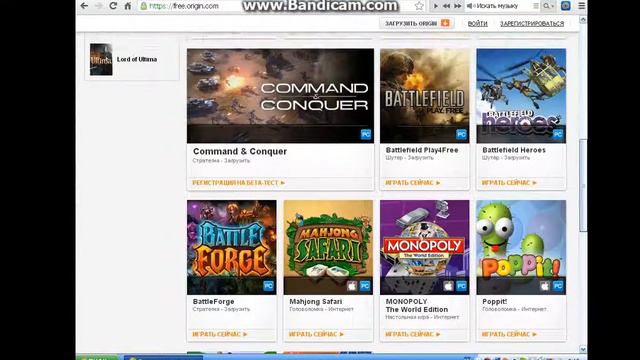Click the Apple badge on Mahjong Safari
640x360 pixels.
(x=352, y=286)
